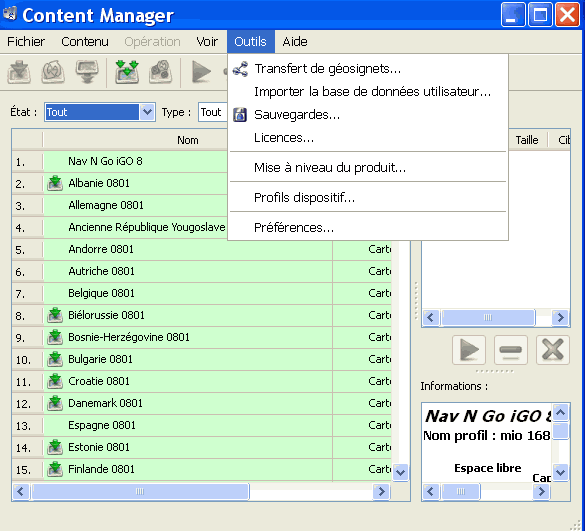Select Importer la base de données utilisateur

coord(368,92)
